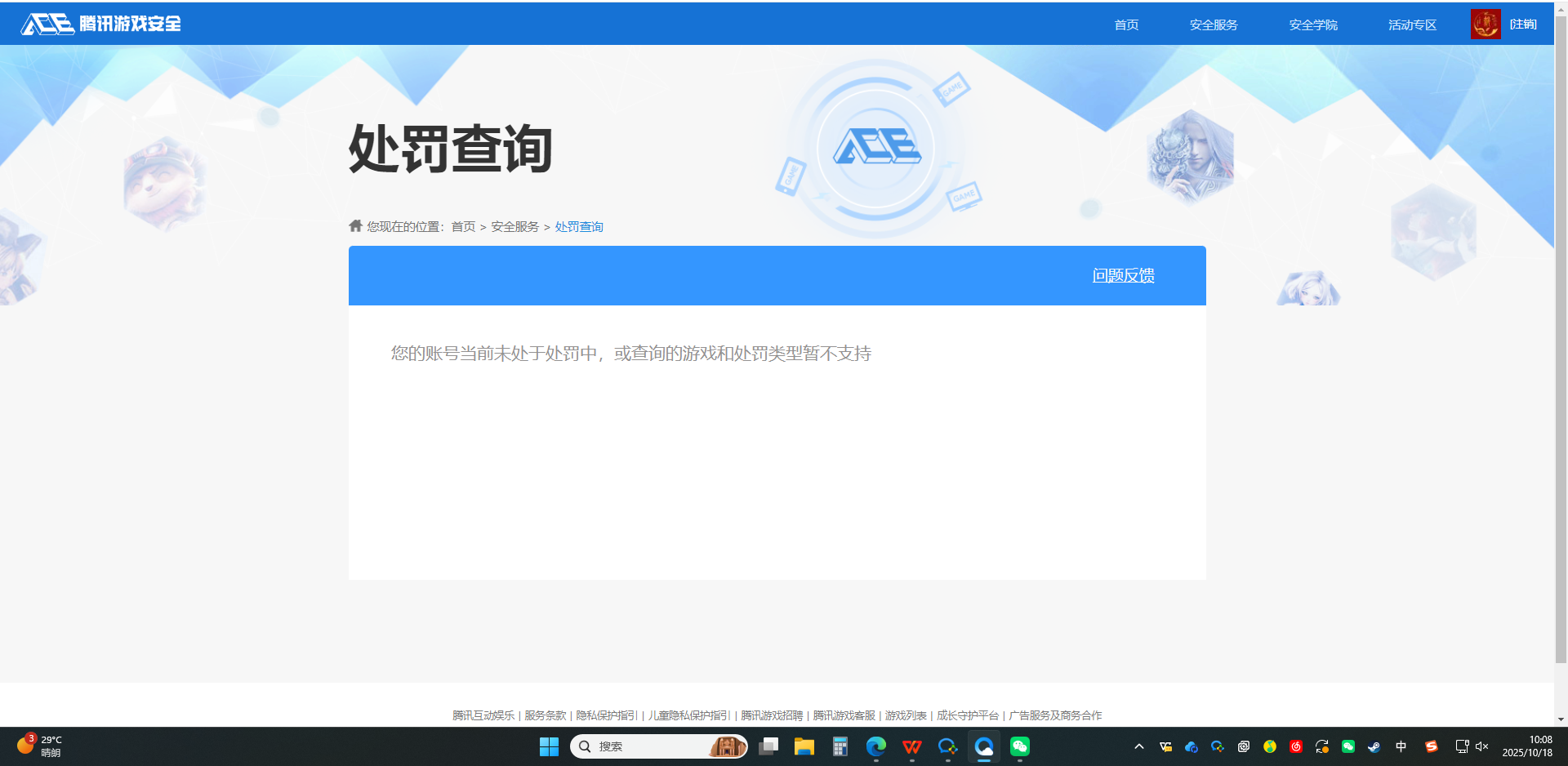Click the 问题反馈 feedback link
1568x766 pixels.
[1123, 275]
